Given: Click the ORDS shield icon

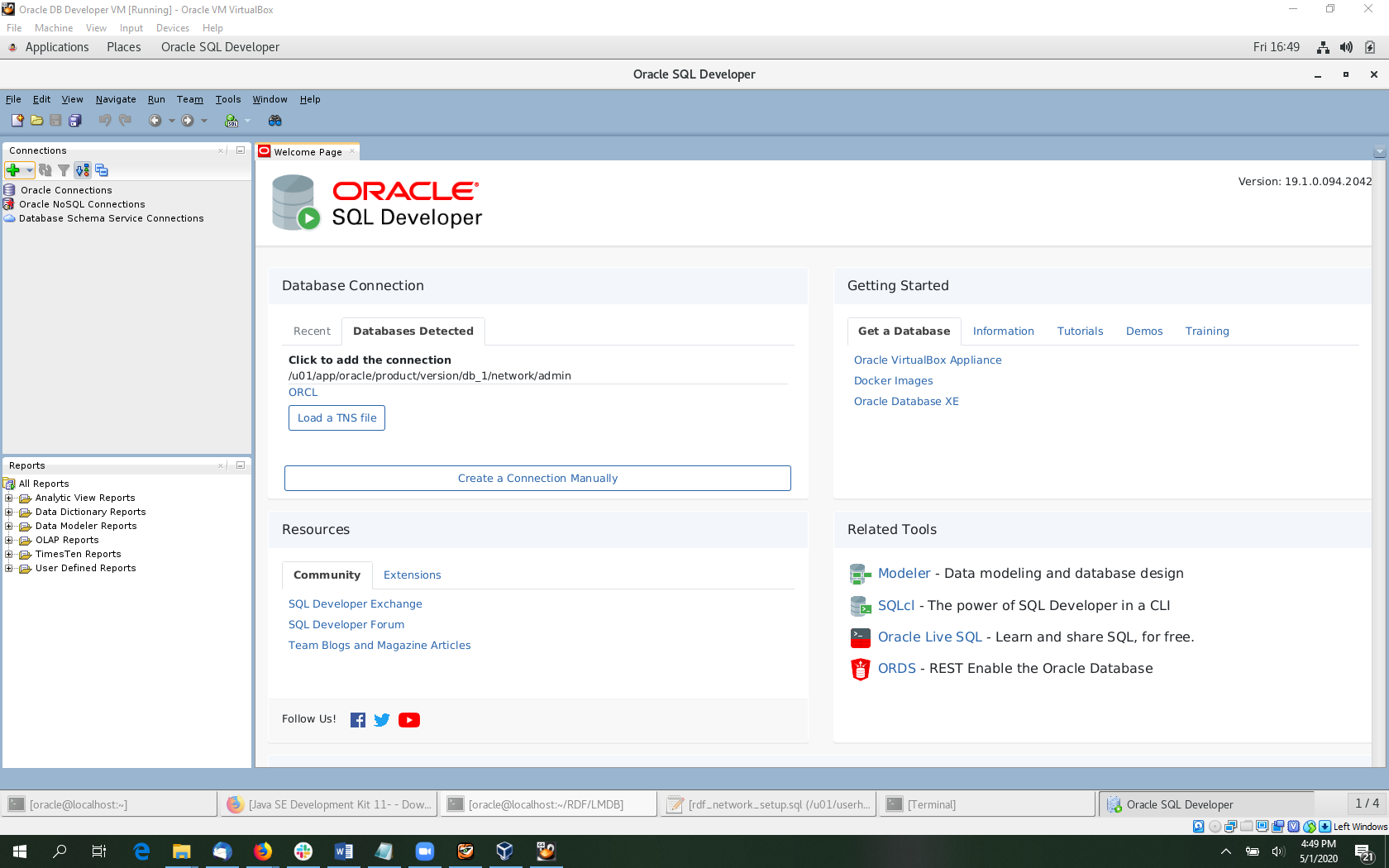Looking at the screenshot, I should click(x=861, y=669).
